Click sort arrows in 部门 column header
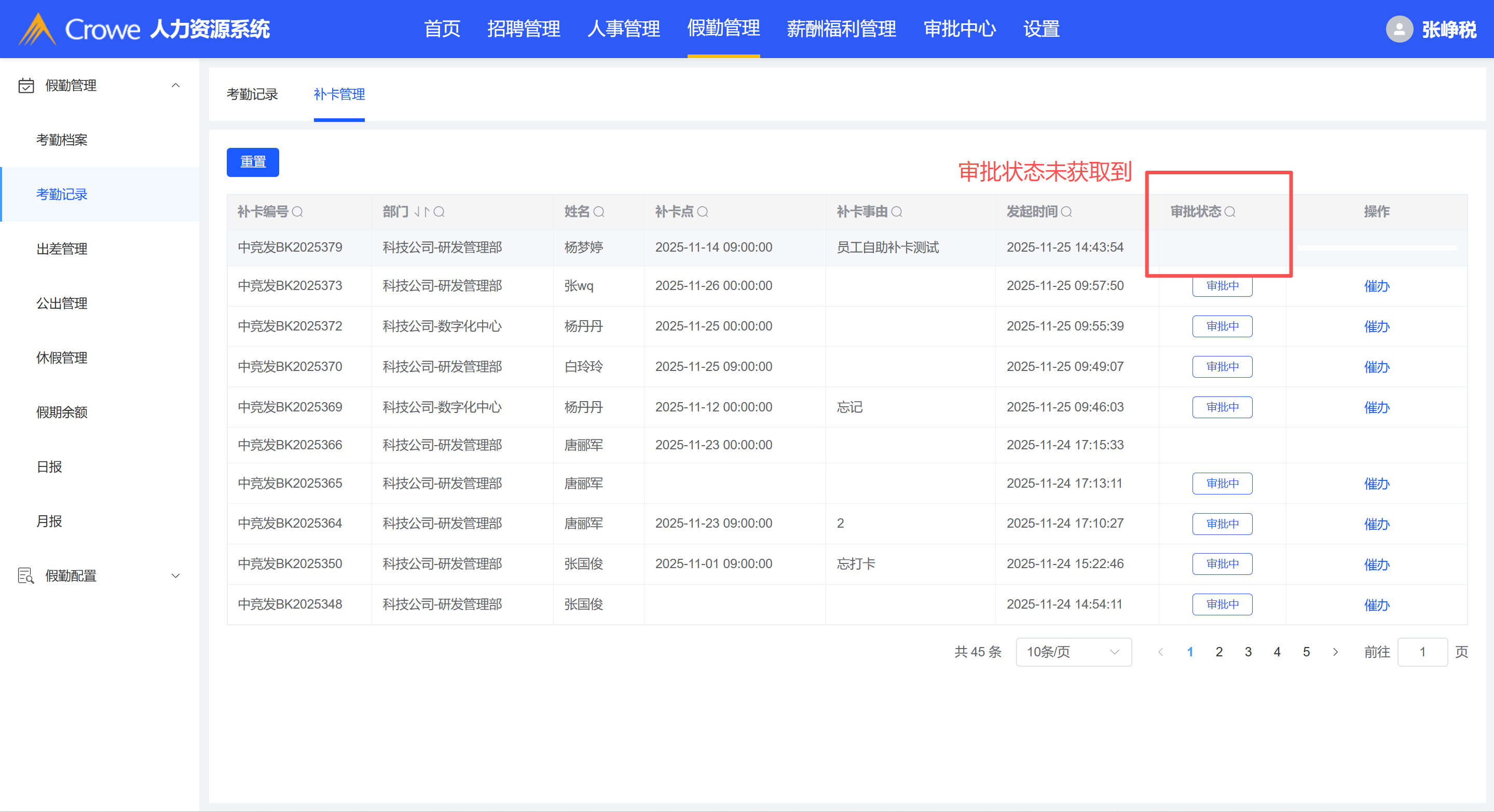1494x812 pixels. point(422,212)
